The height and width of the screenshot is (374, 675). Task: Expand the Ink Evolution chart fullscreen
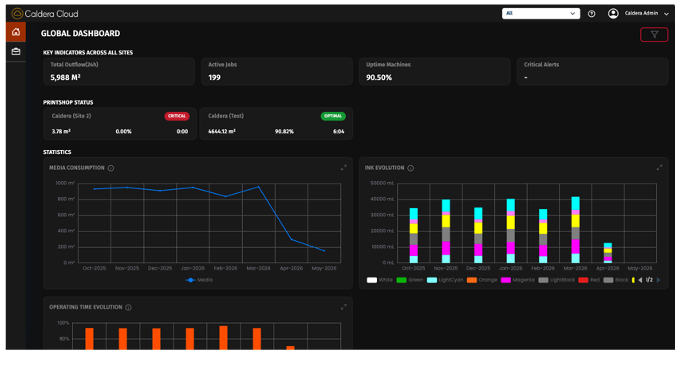point(659,168)
